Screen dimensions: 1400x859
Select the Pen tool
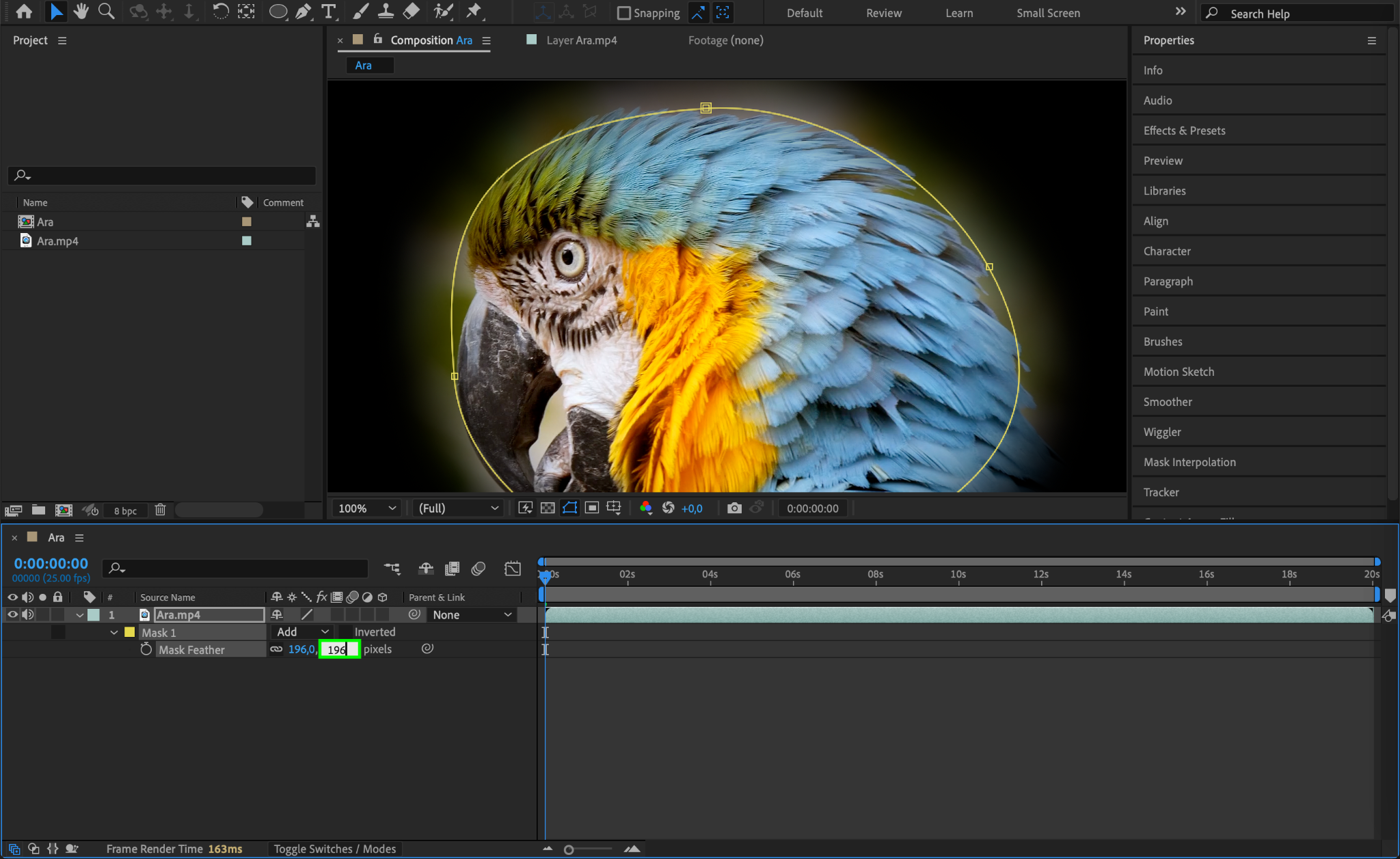pyautogui.click(x=303, y=12)
